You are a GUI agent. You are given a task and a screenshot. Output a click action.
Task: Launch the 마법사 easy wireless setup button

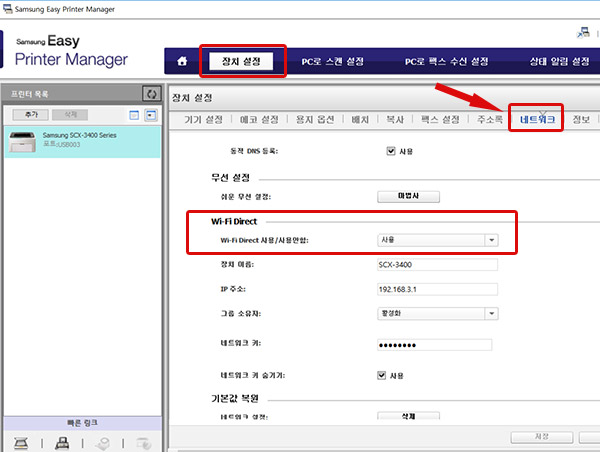click(408, 196)
